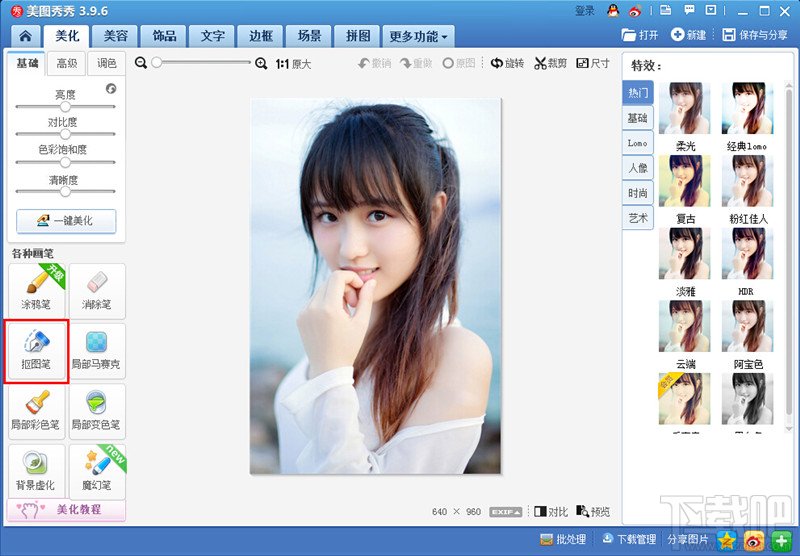This screenshot has width=800, height=556.
Task: Click the 新建 new image button
Action: click(689, 35)
